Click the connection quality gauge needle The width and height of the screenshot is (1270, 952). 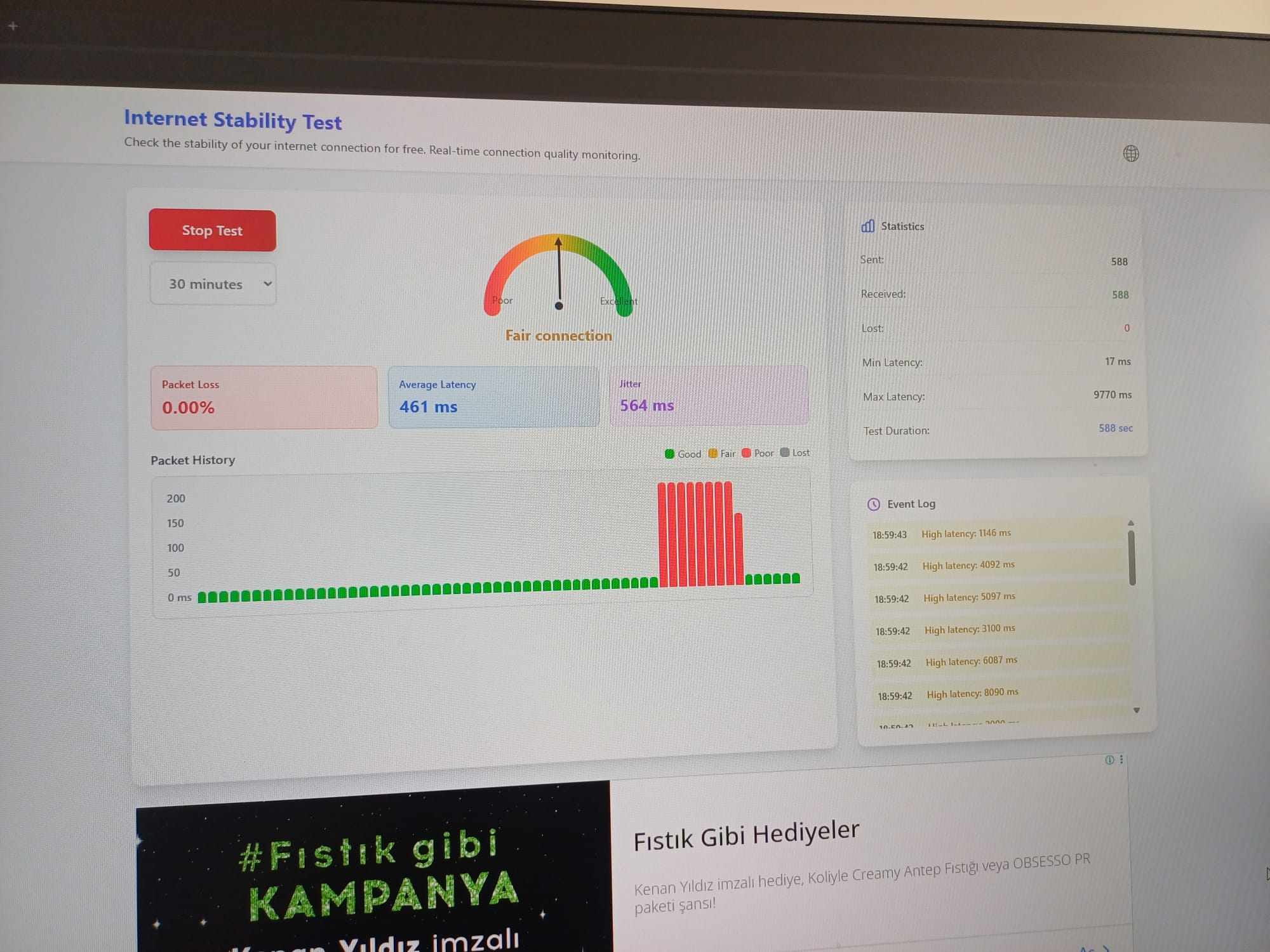(x=559, y=273)
